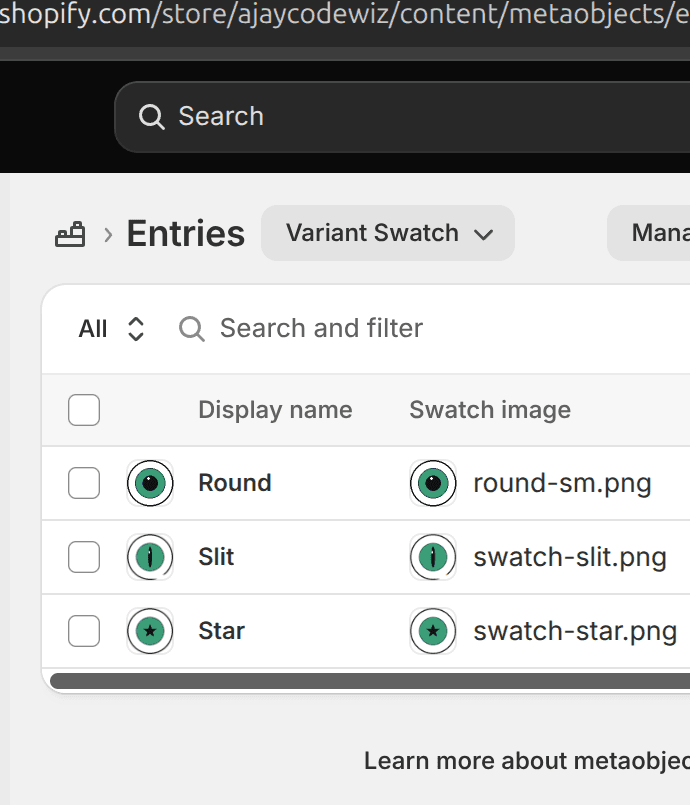The height and width of the screenshot is (805, 690).
Task: Click the Star entry thumbnail
Action: (150, 631)
